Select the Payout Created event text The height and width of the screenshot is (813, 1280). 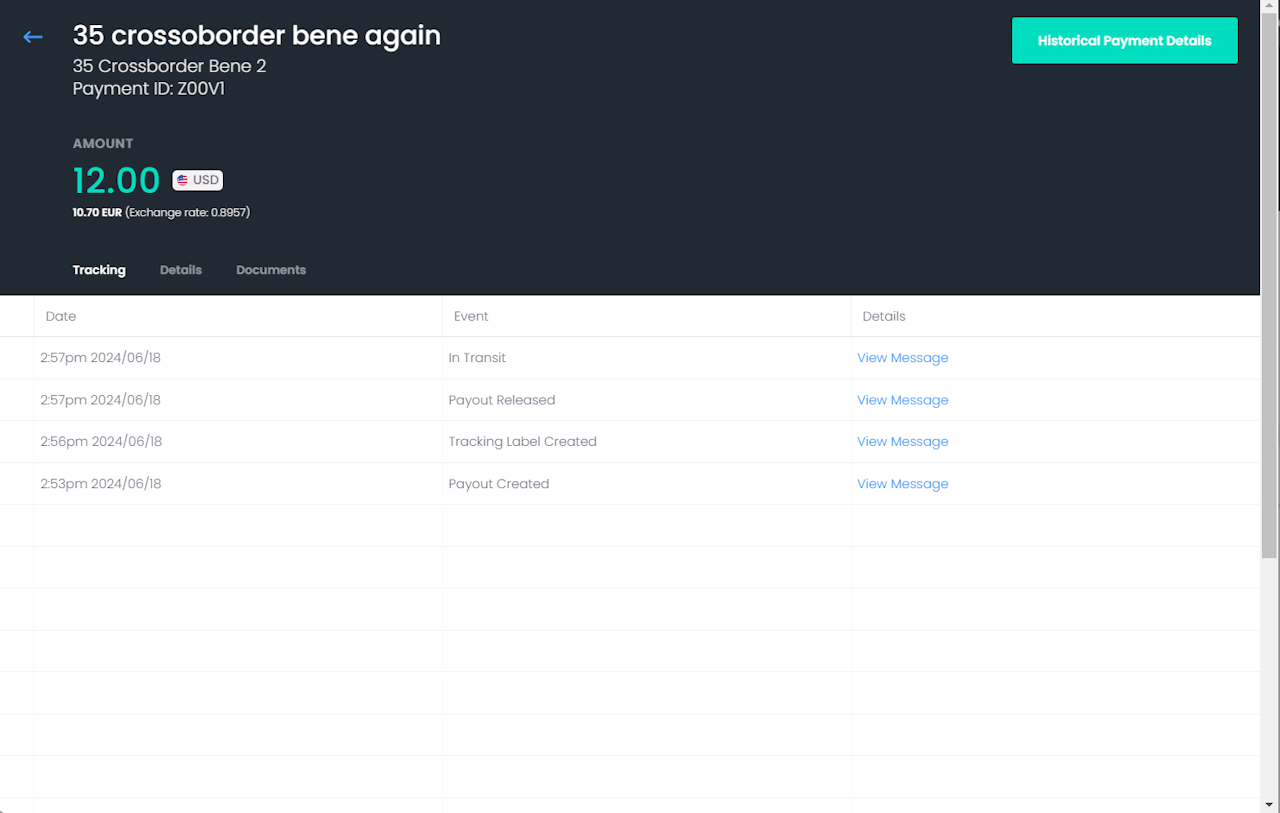(x=498, y=484)
